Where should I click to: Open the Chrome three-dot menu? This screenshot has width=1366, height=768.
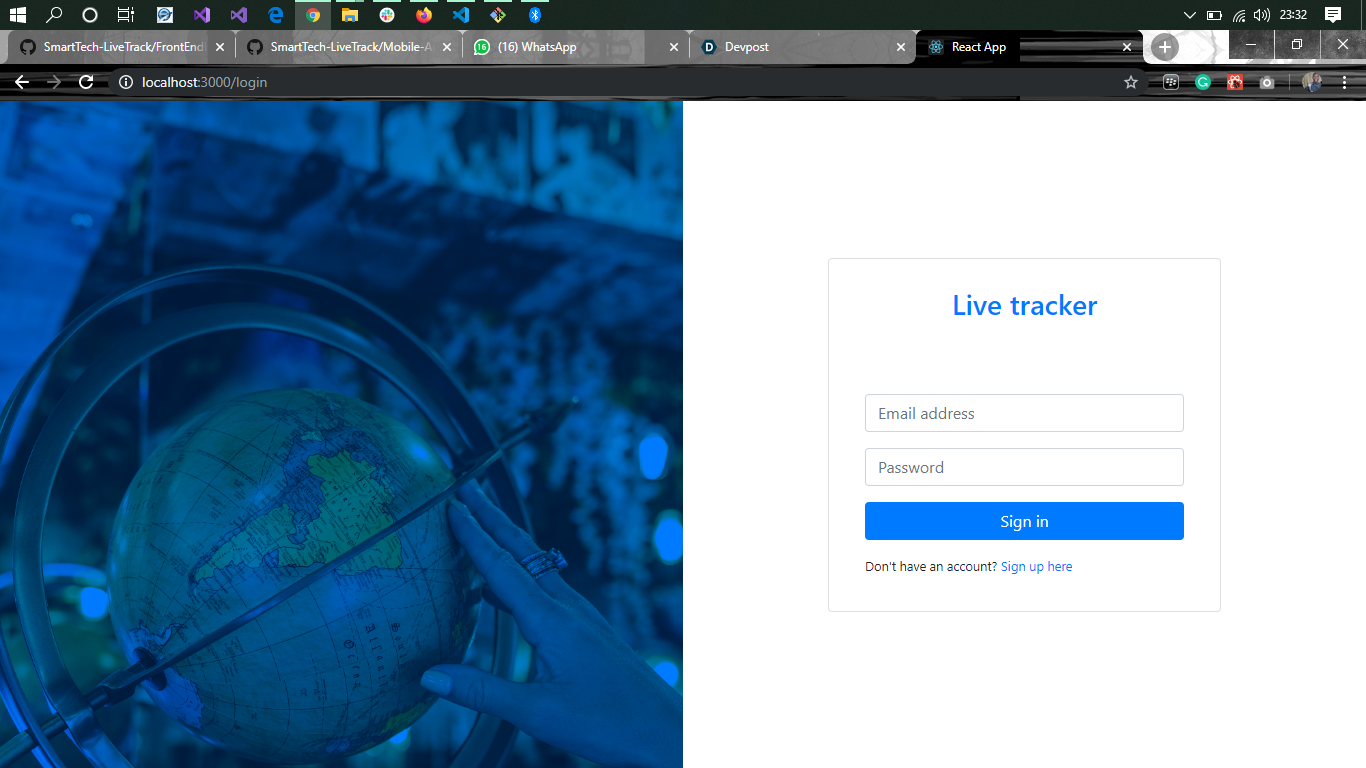(1345, 82)
